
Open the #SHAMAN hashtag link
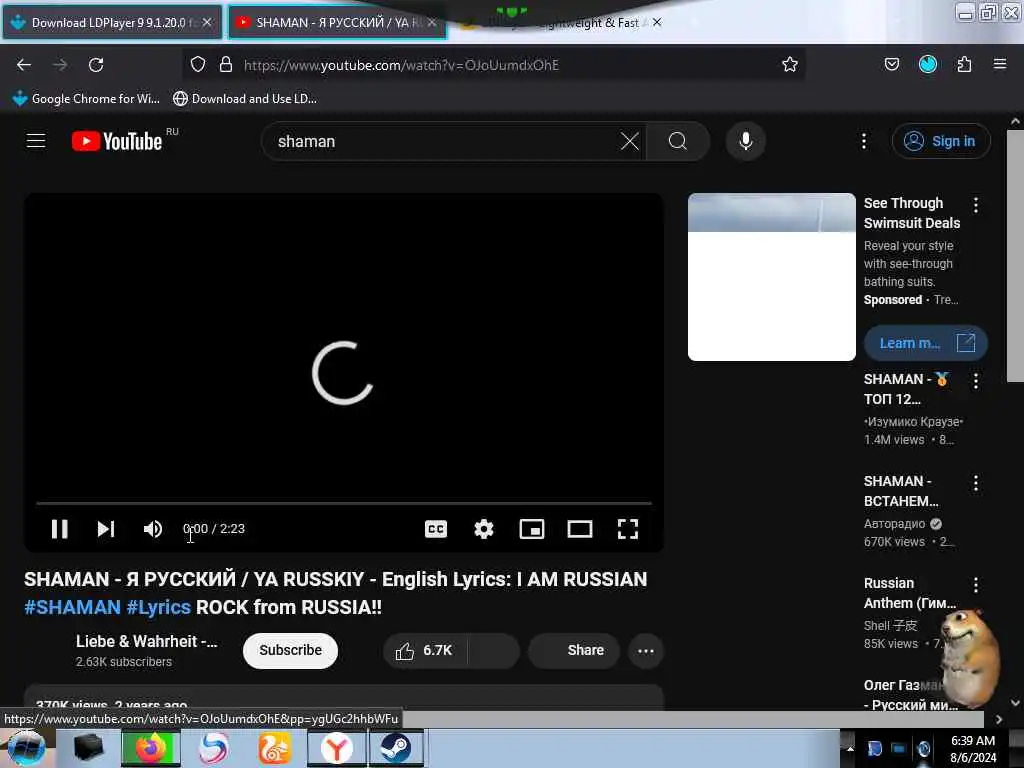pyautogui.click(x=72, y=607)
